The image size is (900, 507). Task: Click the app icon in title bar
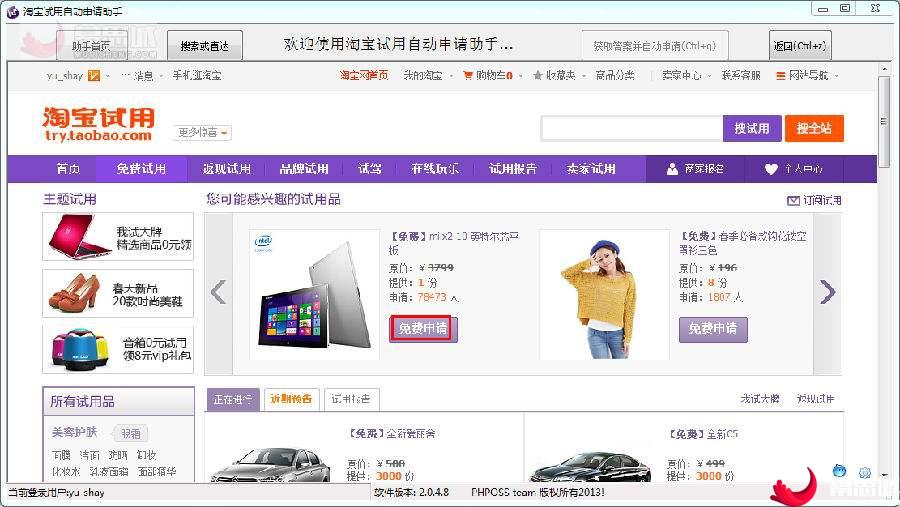coord(12,11)
